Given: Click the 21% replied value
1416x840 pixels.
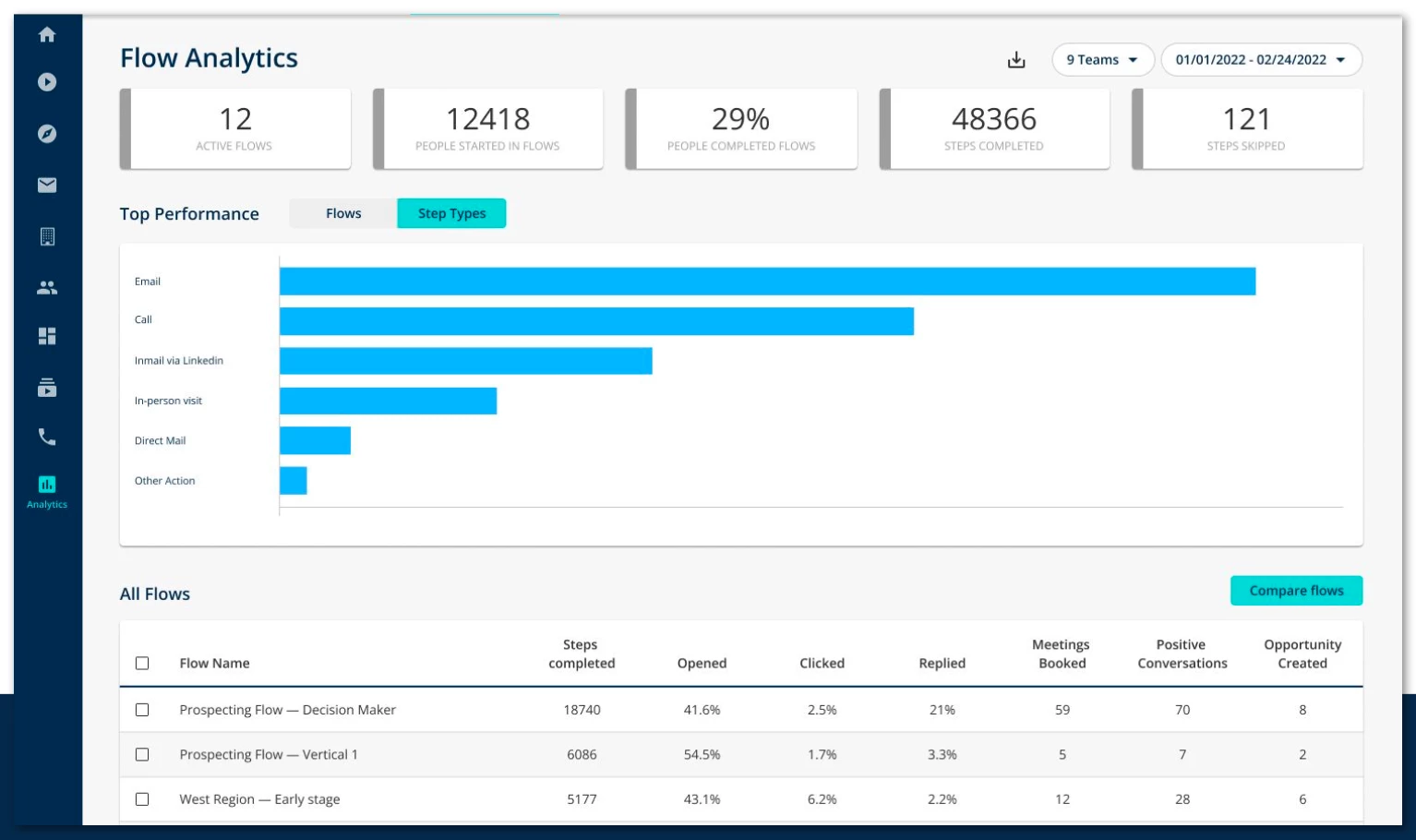Looking at the screenshot, I should pyautogui.click(x=942, y=710).
